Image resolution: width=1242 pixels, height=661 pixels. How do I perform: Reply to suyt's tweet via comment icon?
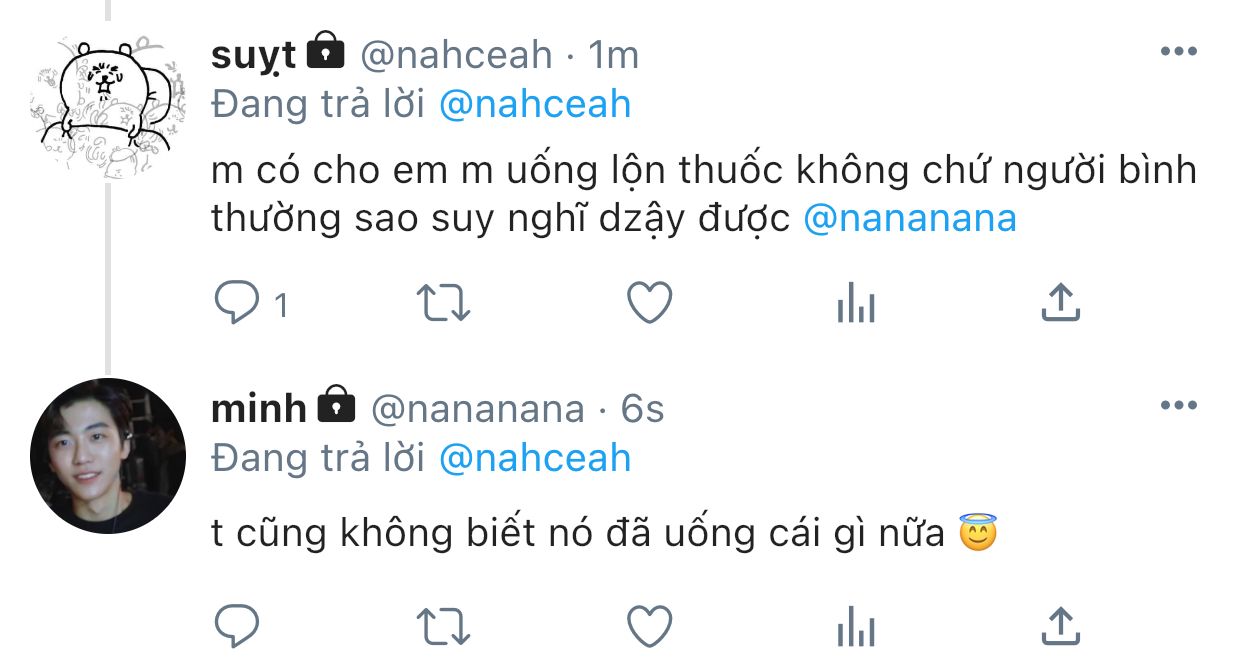[236, 302]
